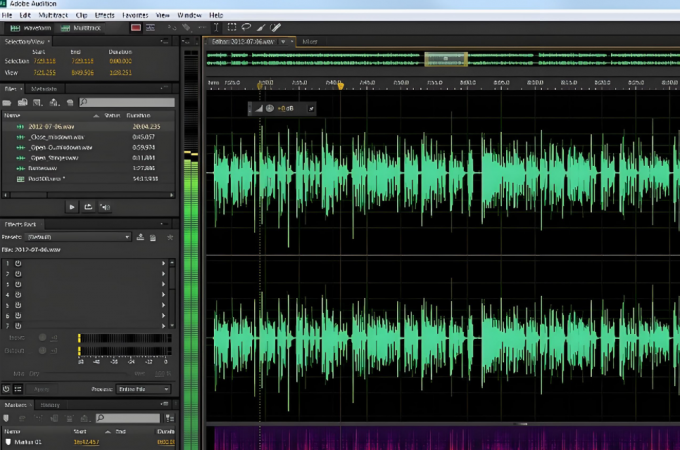Toggle power for effect slot 3
This screenshot has height=450, width=680.
click(18, 284)
